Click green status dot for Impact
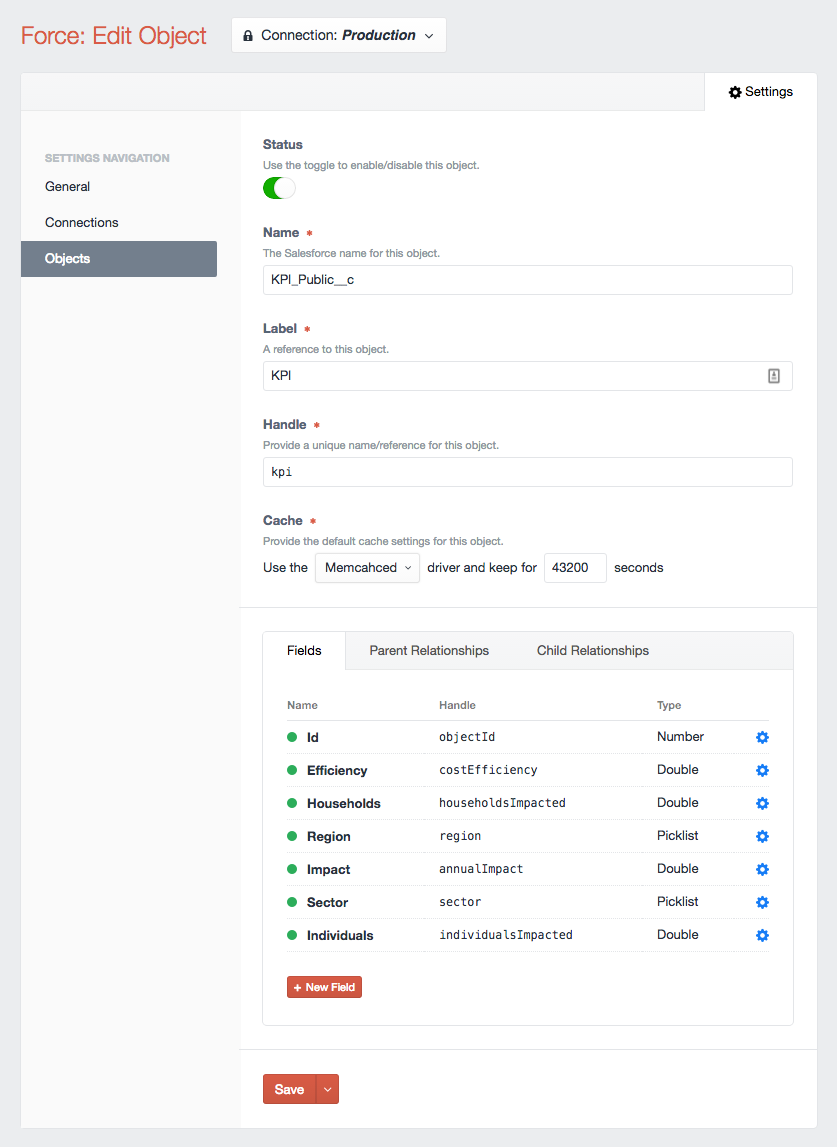This screenshot has height=1147, width=837. [x=292, y=868]
